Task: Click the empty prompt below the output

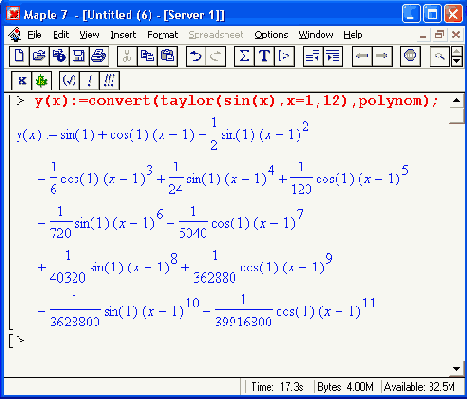Action: [21, 340]
